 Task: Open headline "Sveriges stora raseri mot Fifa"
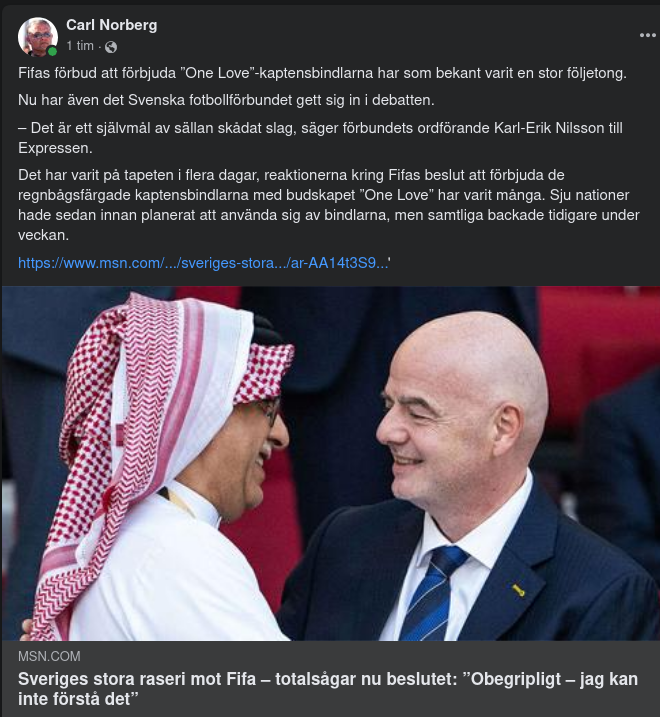[x=327, y=689]
